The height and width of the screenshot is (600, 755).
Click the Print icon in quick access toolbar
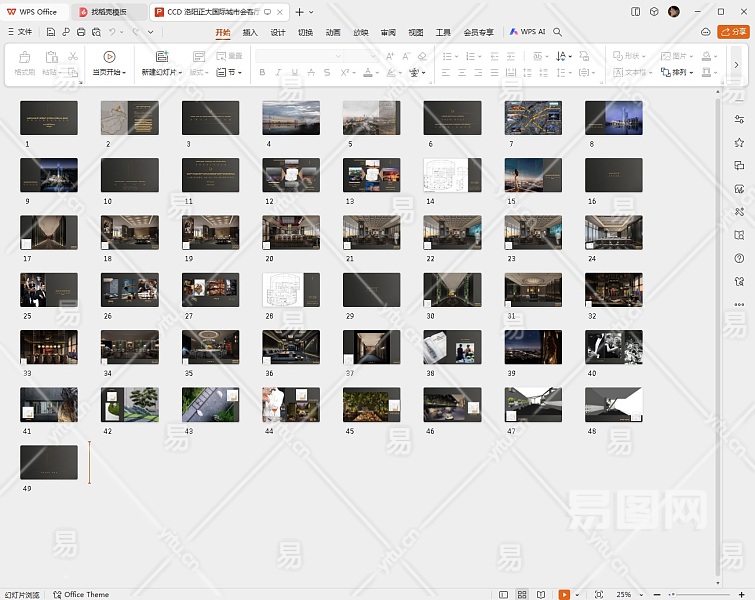pyautogui.click(x=80, y=32)
